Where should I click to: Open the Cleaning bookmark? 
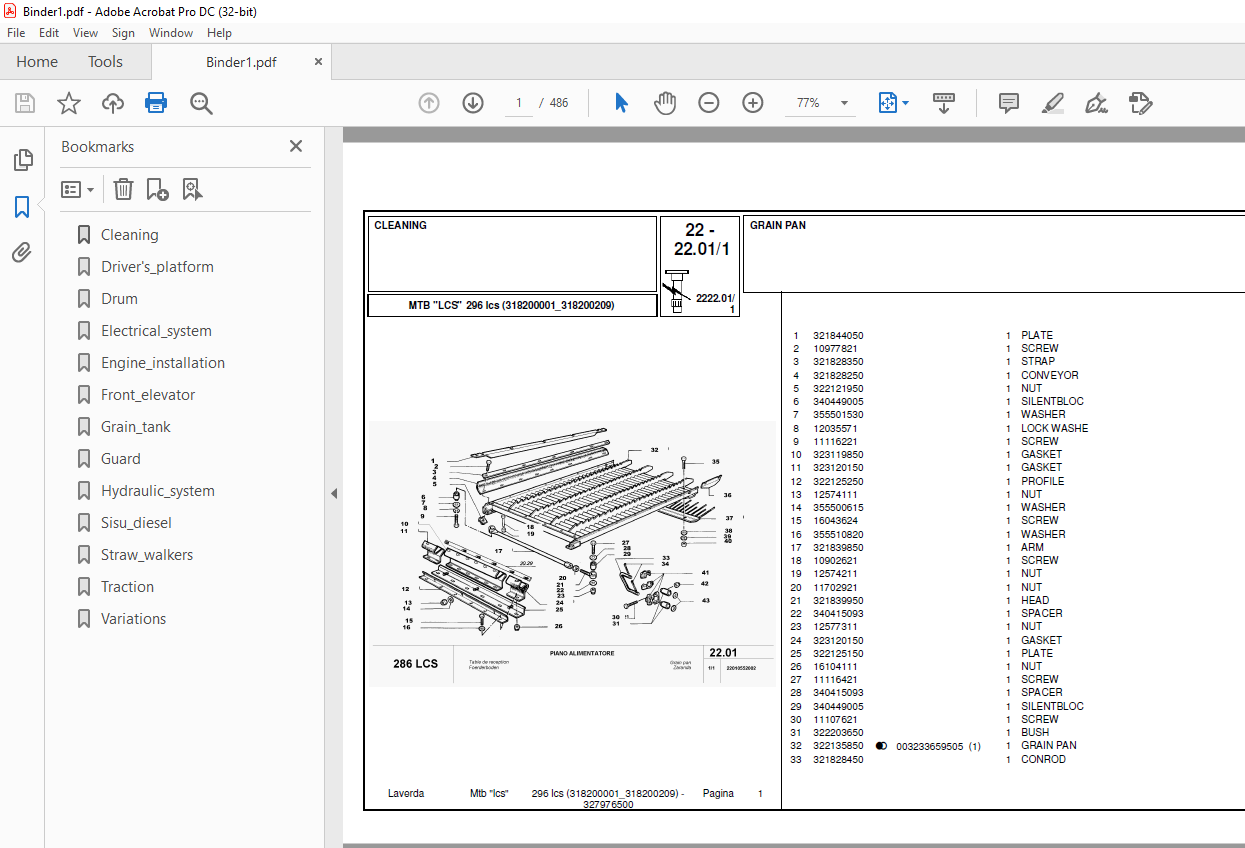(129, 235)
